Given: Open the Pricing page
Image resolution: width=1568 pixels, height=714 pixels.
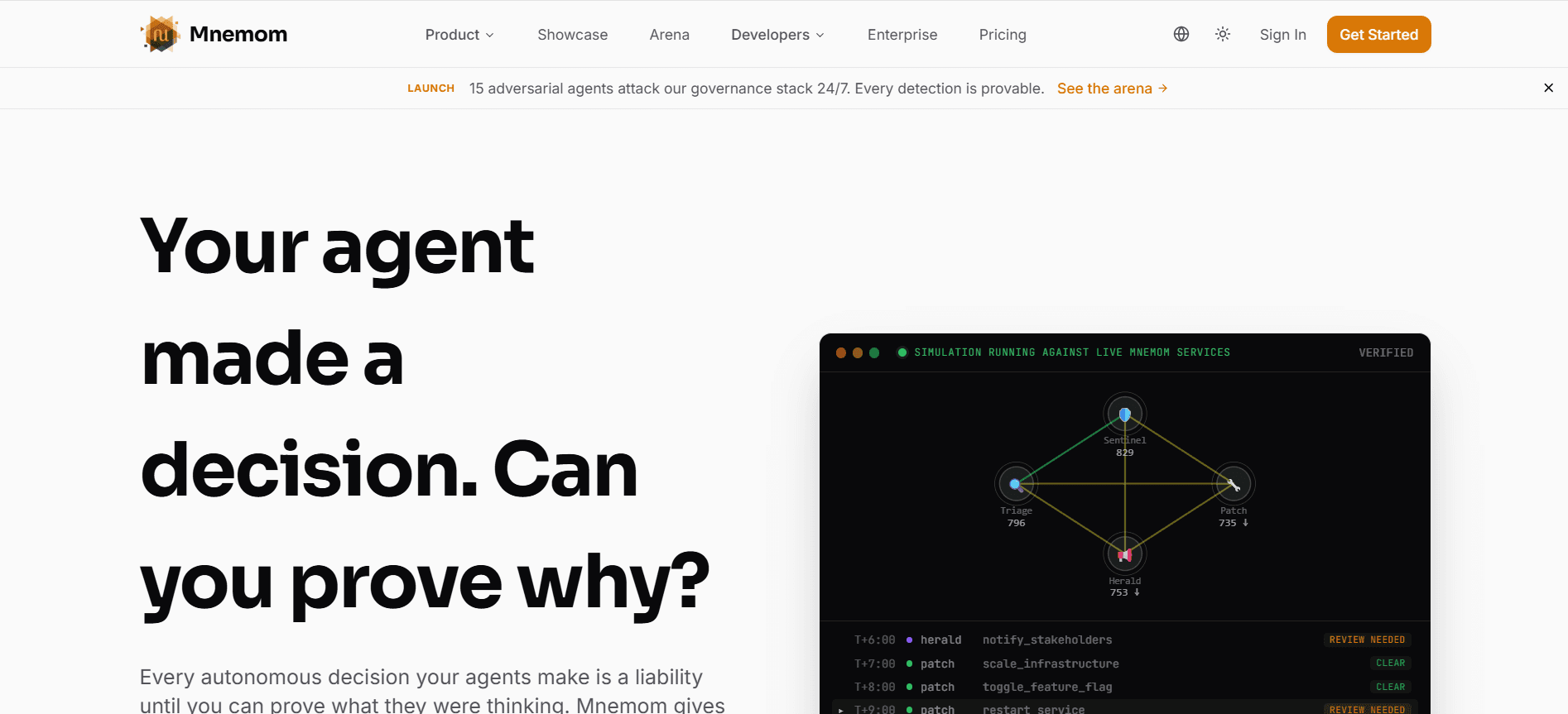Looking at the screenshot, I should (1002, 35).
